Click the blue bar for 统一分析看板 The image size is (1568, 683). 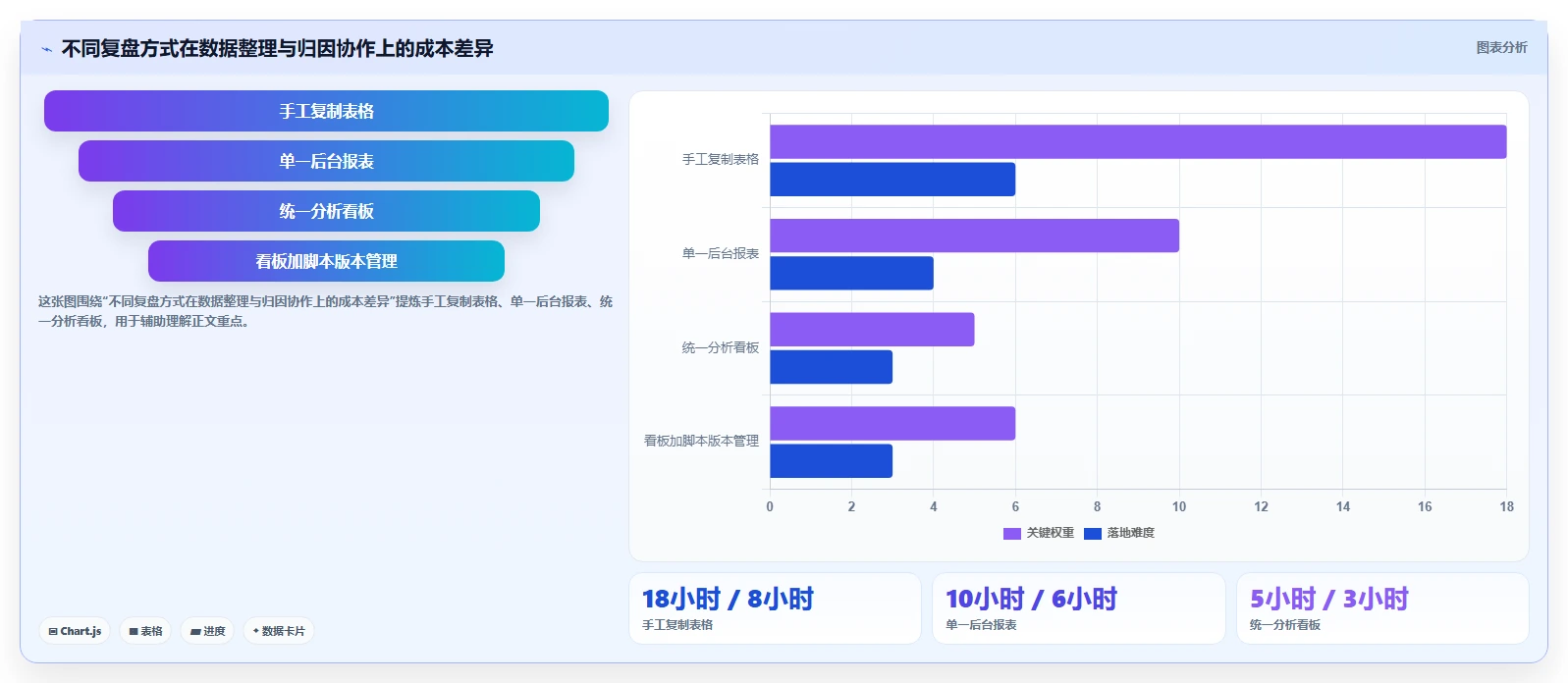(831, 367)
